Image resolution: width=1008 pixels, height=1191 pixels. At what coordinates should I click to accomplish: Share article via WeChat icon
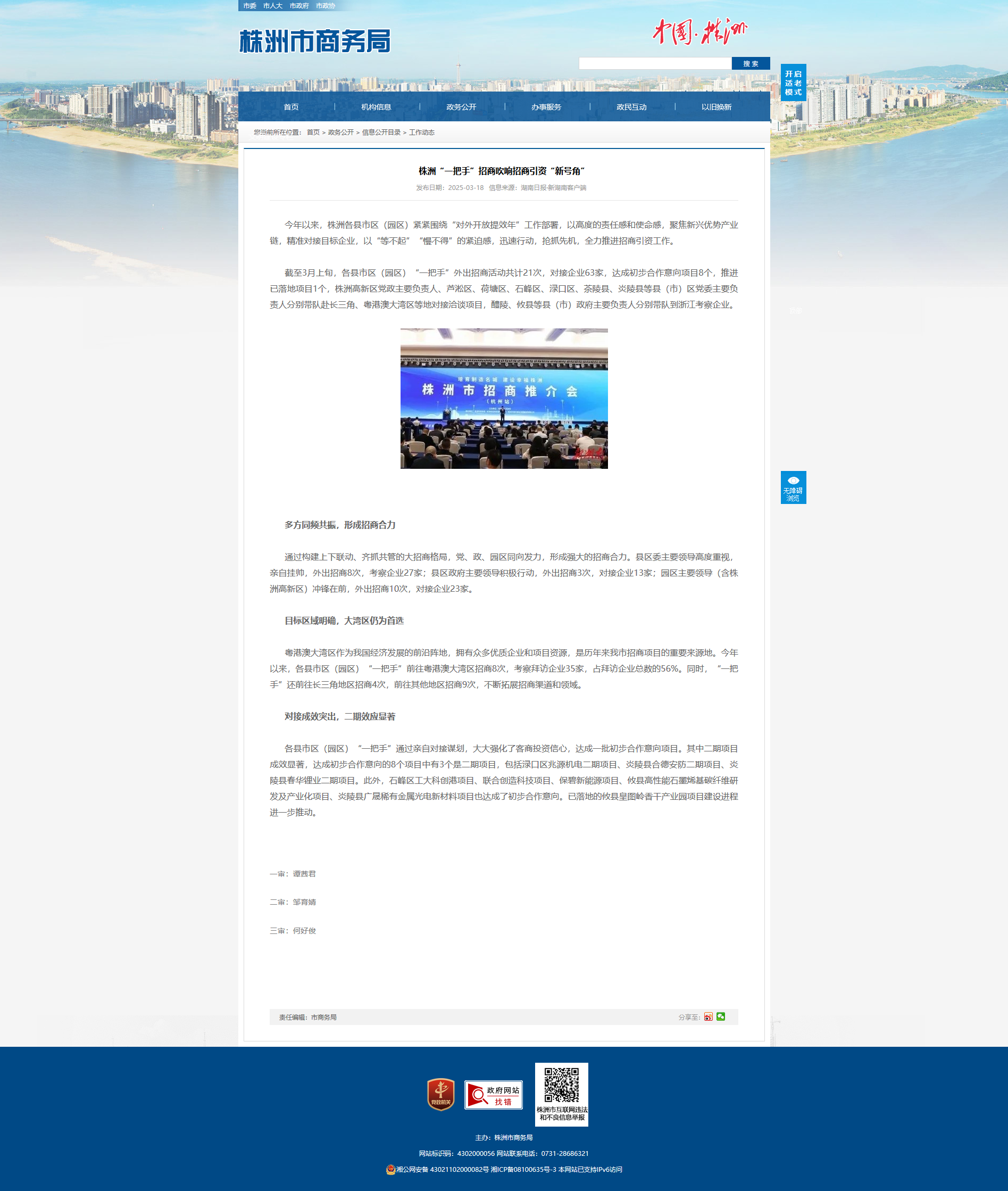pos(721,1016)
